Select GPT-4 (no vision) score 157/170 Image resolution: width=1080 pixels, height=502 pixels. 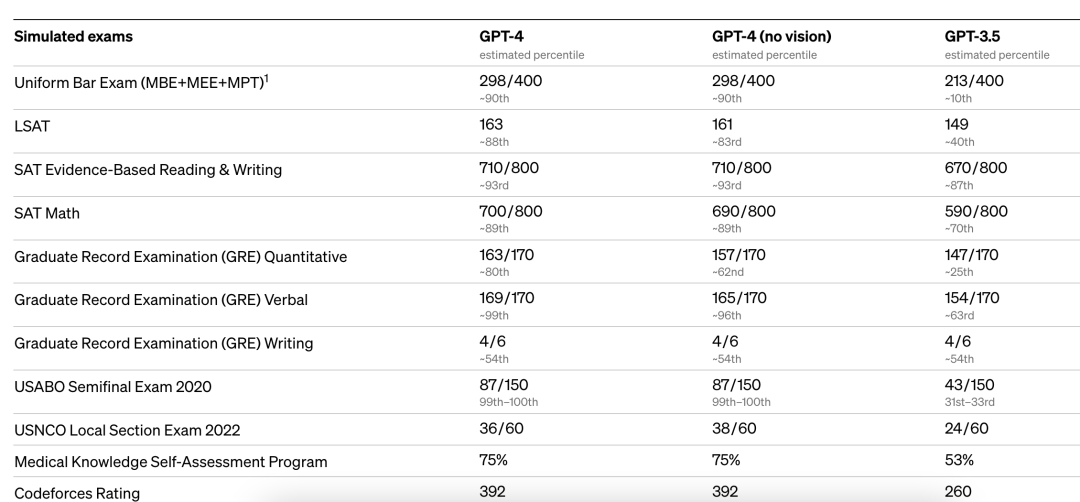[x=739, y=255]
